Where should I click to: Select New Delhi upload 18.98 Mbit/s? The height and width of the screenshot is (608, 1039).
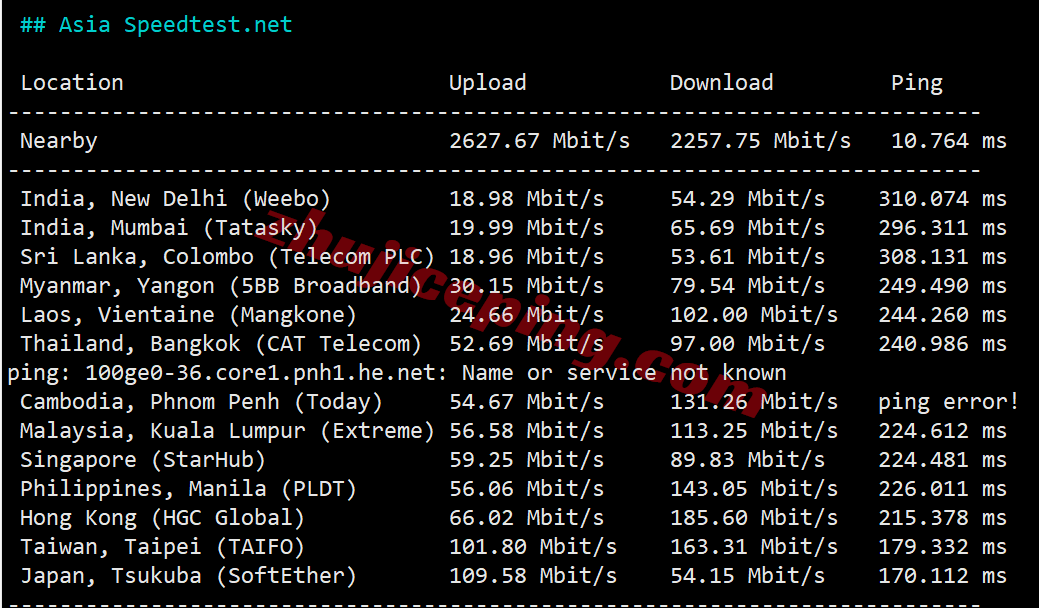(x=527, y=199)
